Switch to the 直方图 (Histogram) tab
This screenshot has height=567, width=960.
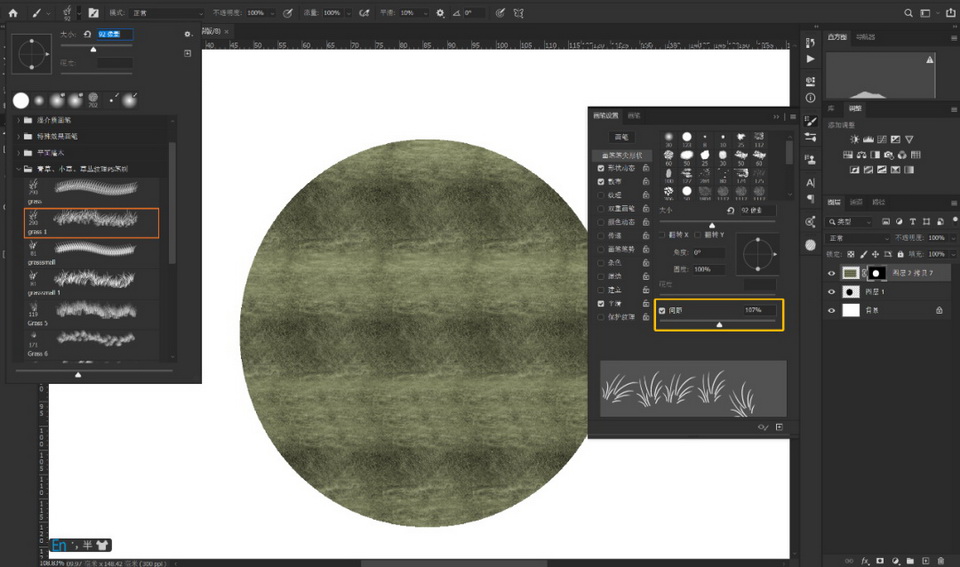pyautogui.click(x=837, y=37)
